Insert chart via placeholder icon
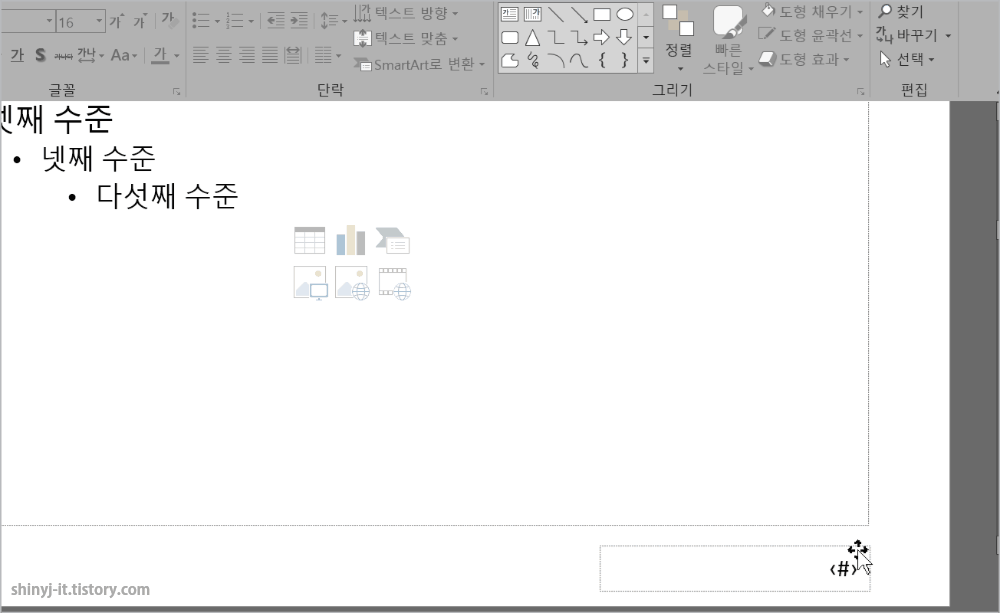 pos(351,240)
